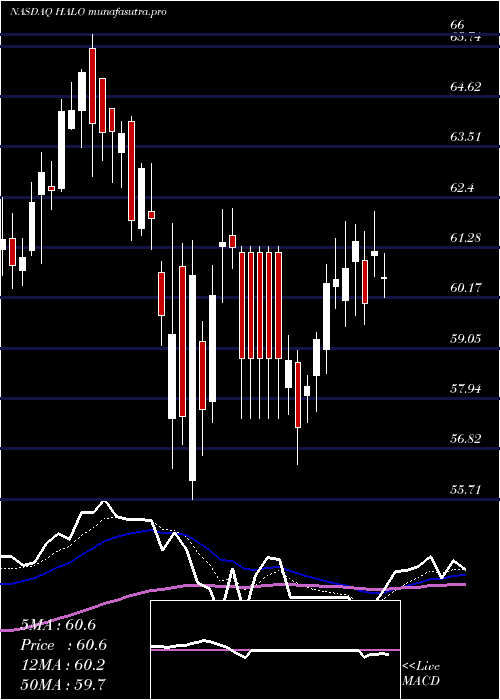Viewport: 500px width, 700px height.
Task: Click the 59.05 price axis label
Action: point(466,338)
